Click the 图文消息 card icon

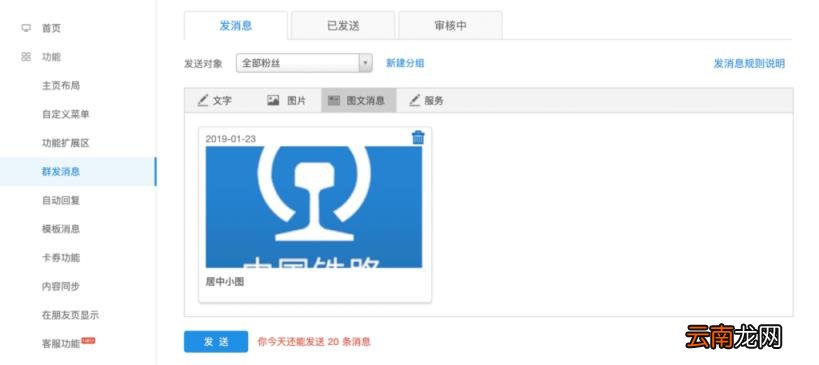(334, 101)
